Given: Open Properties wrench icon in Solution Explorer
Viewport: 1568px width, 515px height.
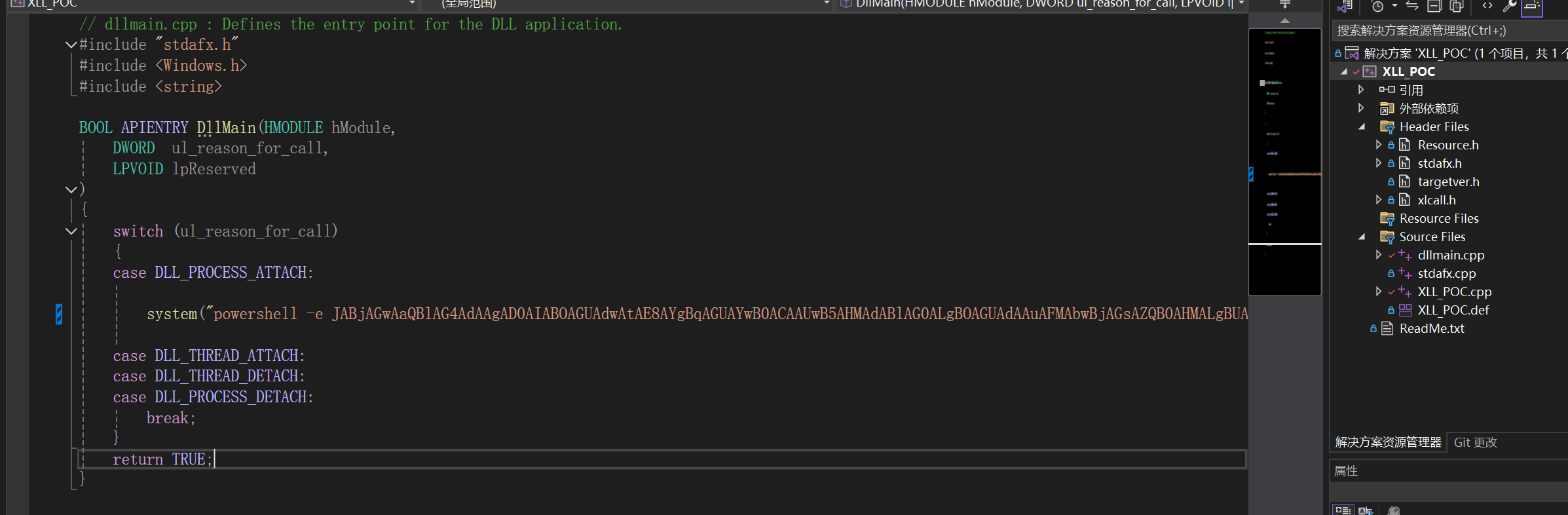Looking at the screenshot, I should (x=1509, y=6).
